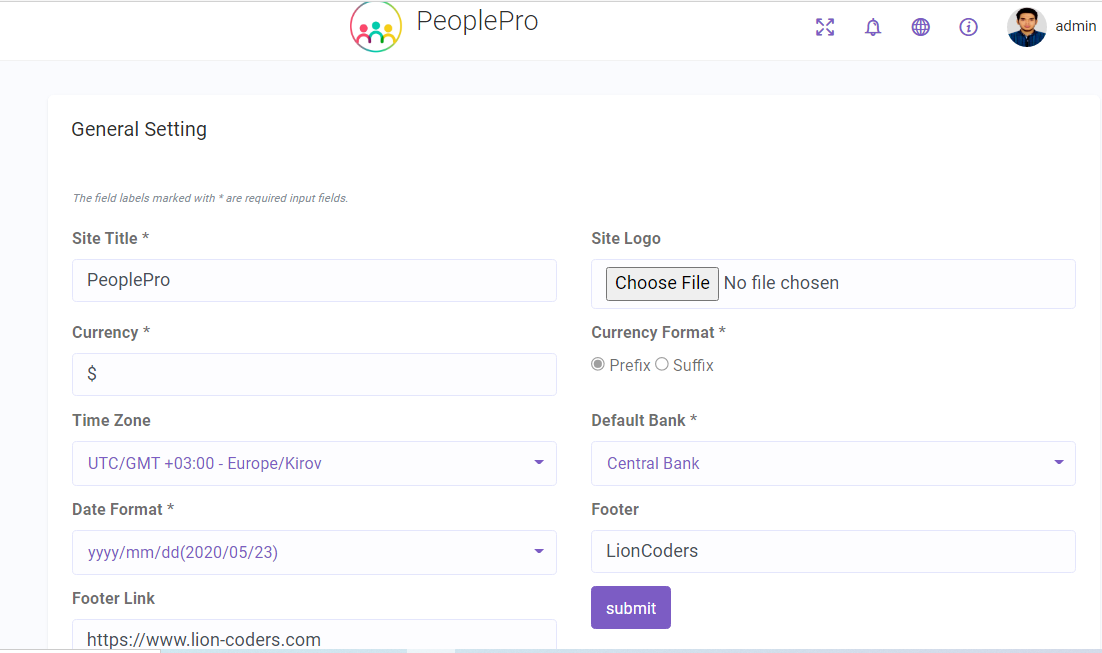
Task: Click the General Setting heading
Action: [x=139, y=129]
